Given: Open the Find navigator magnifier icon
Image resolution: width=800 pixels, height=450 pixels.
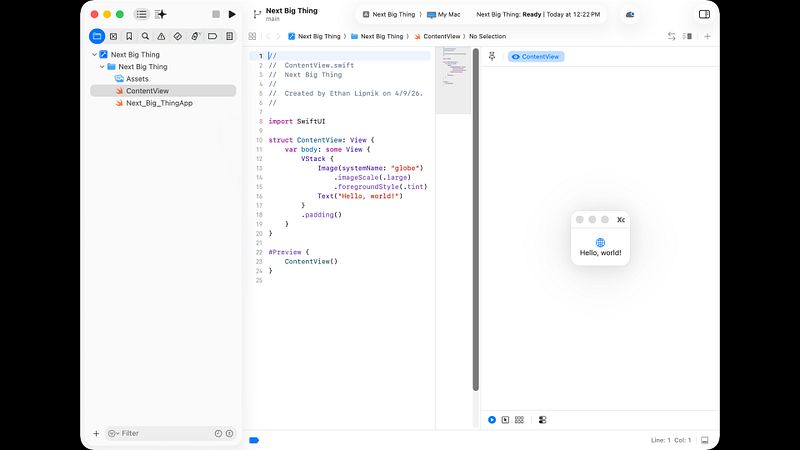Looking at the screenshot, I should click(145, 36).
